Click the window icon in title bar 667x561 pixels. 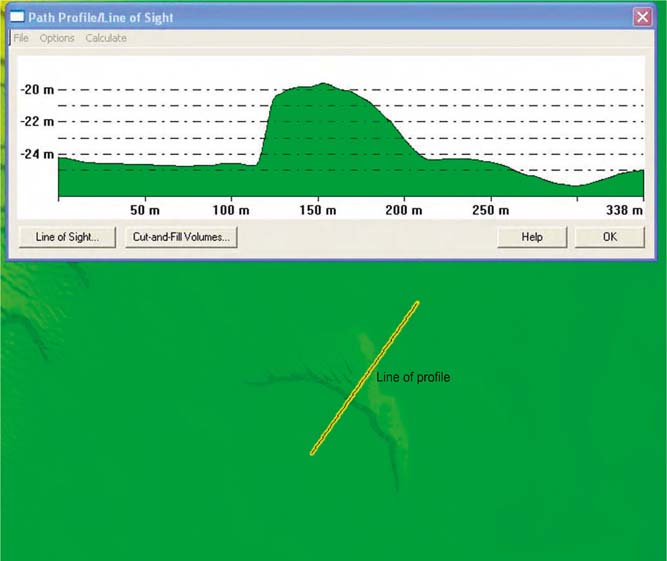[x=17, y=17]
